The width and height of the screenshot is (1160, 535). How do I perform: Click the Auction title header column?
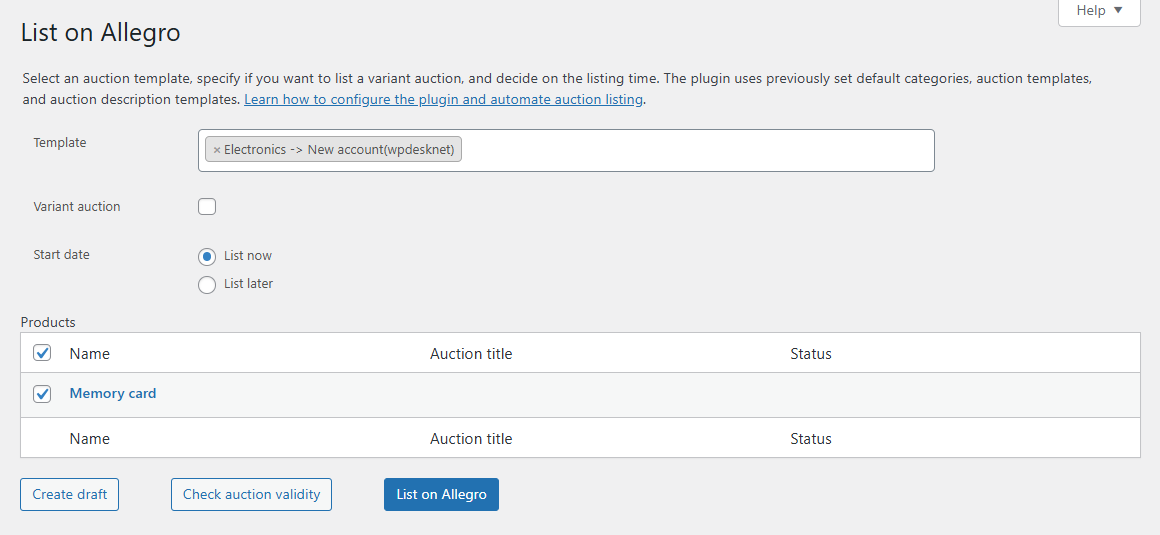tap(471, 354)
